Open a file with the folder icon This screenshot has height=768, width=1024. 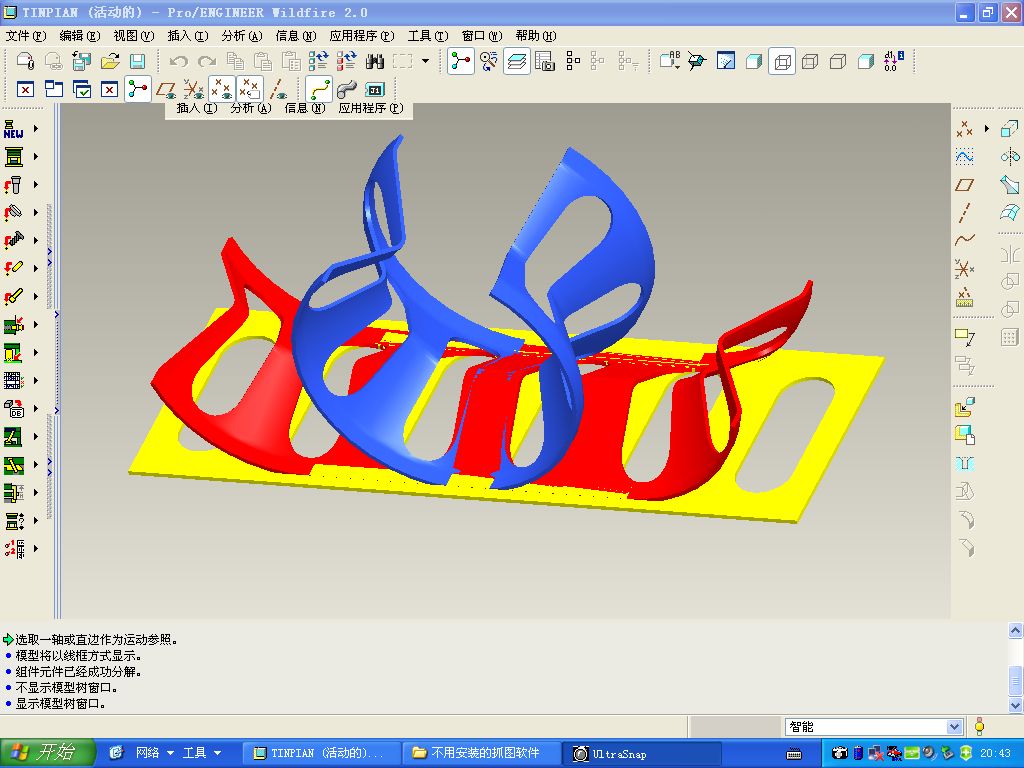[x=110, y=62]
